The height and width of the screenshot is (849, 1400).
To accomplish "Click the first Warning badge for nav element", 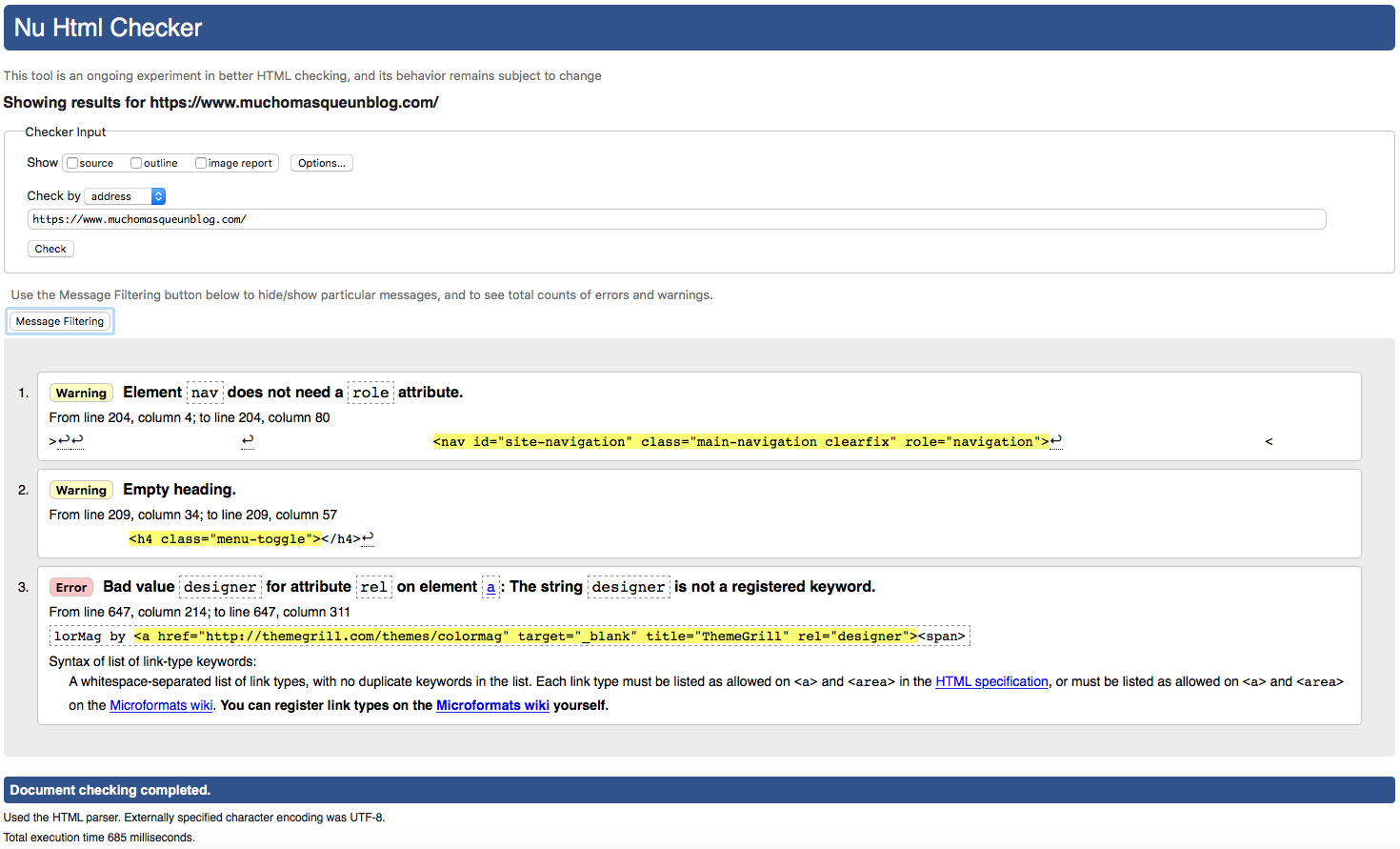I will pyautogui.click(x=81, y=393).
